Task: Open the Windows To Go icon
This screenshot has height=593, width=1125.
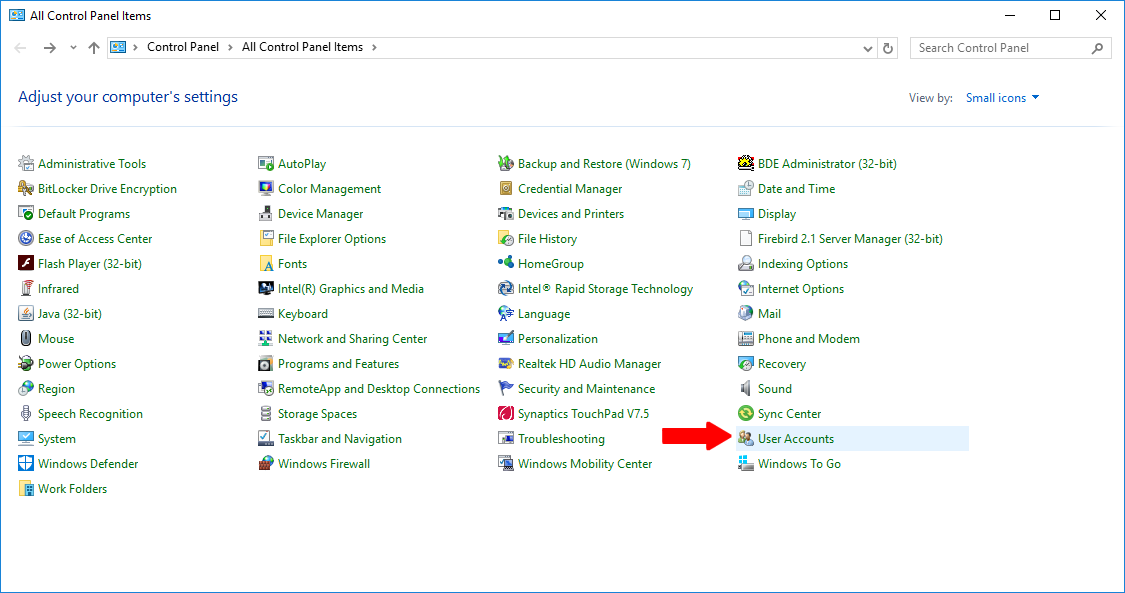Action: pos(746,464)
